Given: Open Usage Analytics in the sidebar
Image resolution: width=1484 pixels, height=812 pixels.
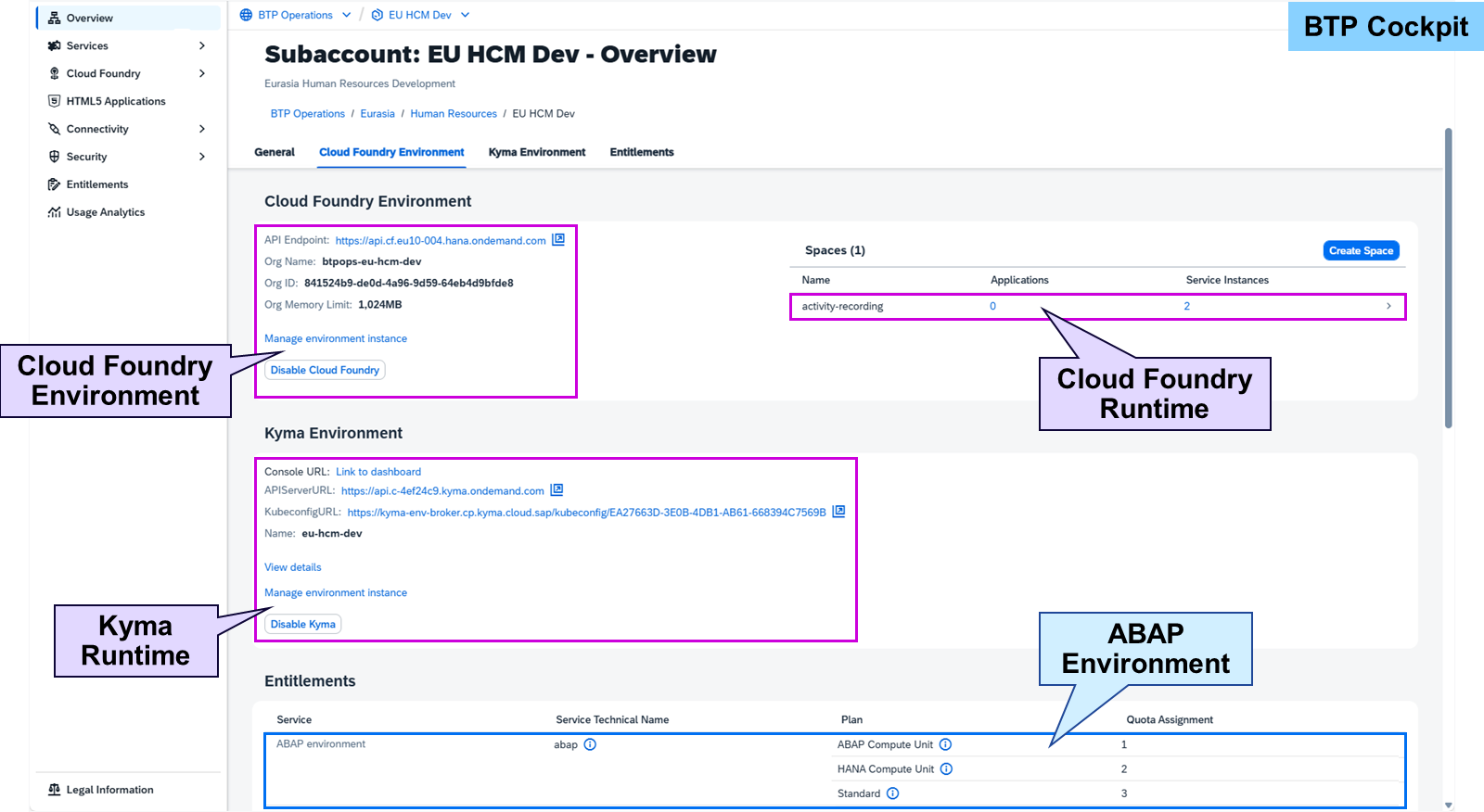Looking at the screenshot, I should [x=106, y=212].
